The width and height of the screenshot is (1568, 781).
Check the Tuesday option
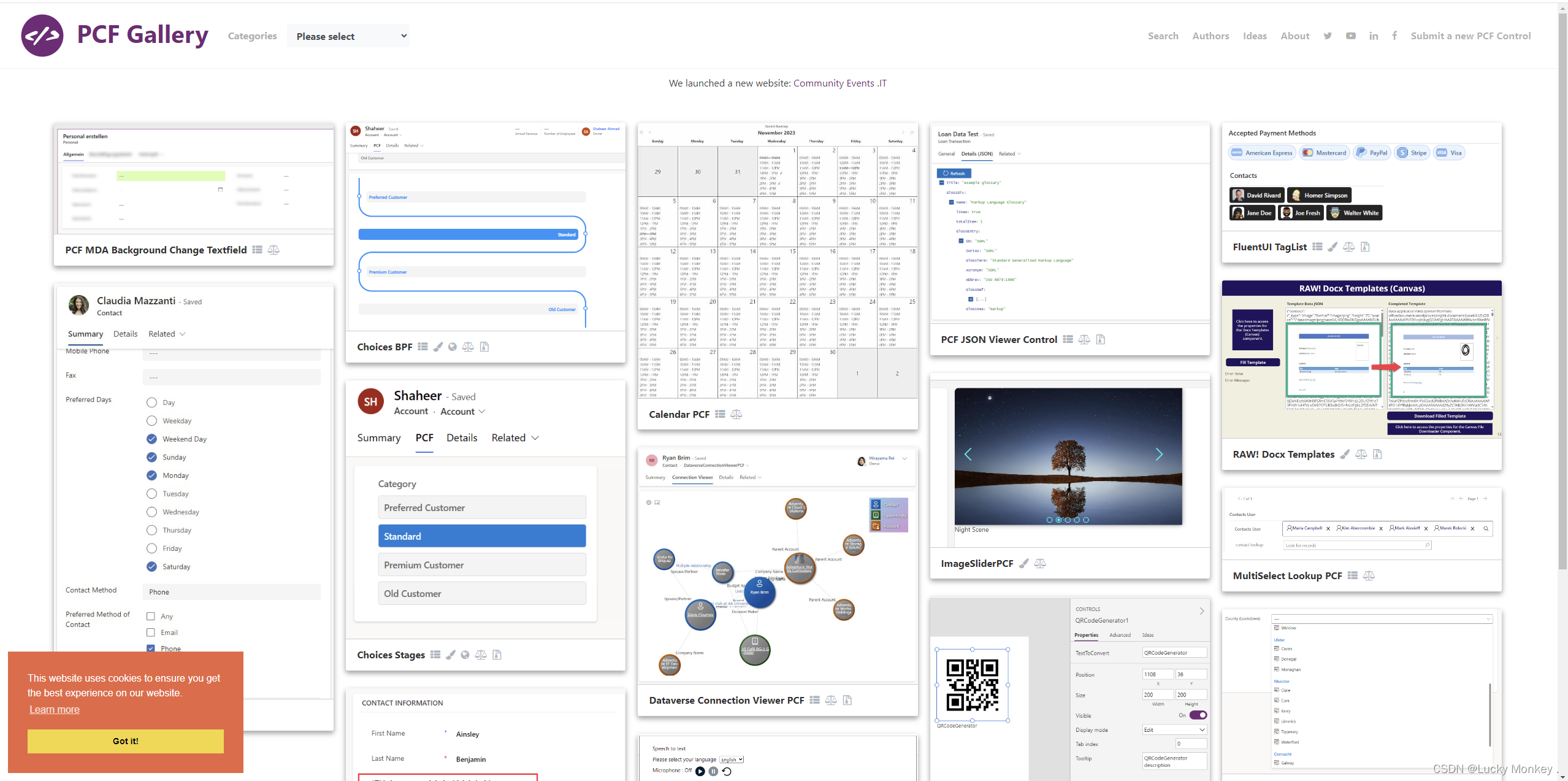[x=151, y=493]
